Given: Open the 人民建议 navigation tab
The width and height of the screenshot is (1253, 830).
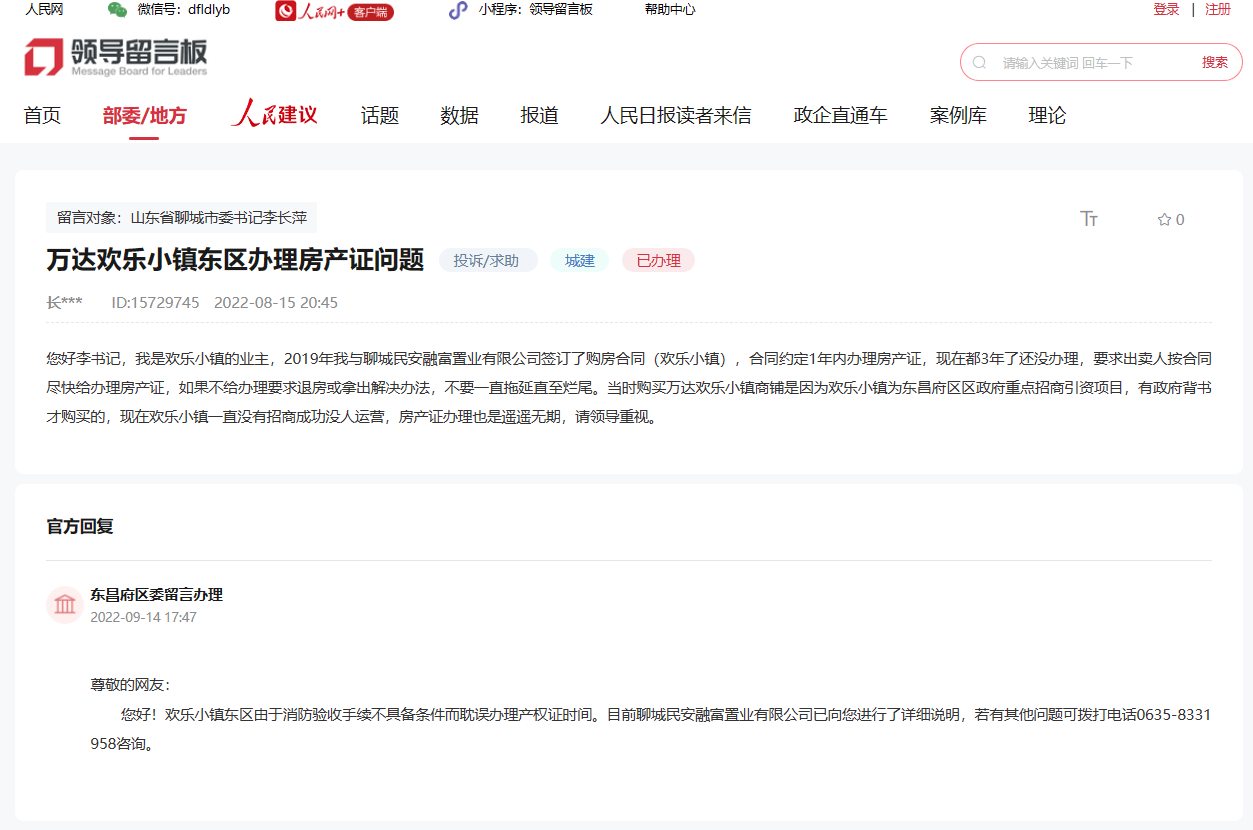Looking at the screenshot, I should click(274, 114).
